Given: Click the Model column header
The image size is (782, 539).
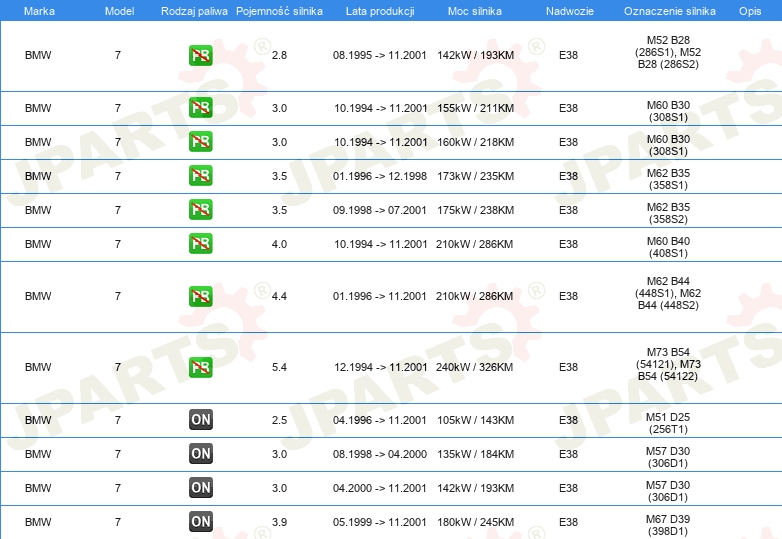Looking at the screenshot, I should point(119,11).
